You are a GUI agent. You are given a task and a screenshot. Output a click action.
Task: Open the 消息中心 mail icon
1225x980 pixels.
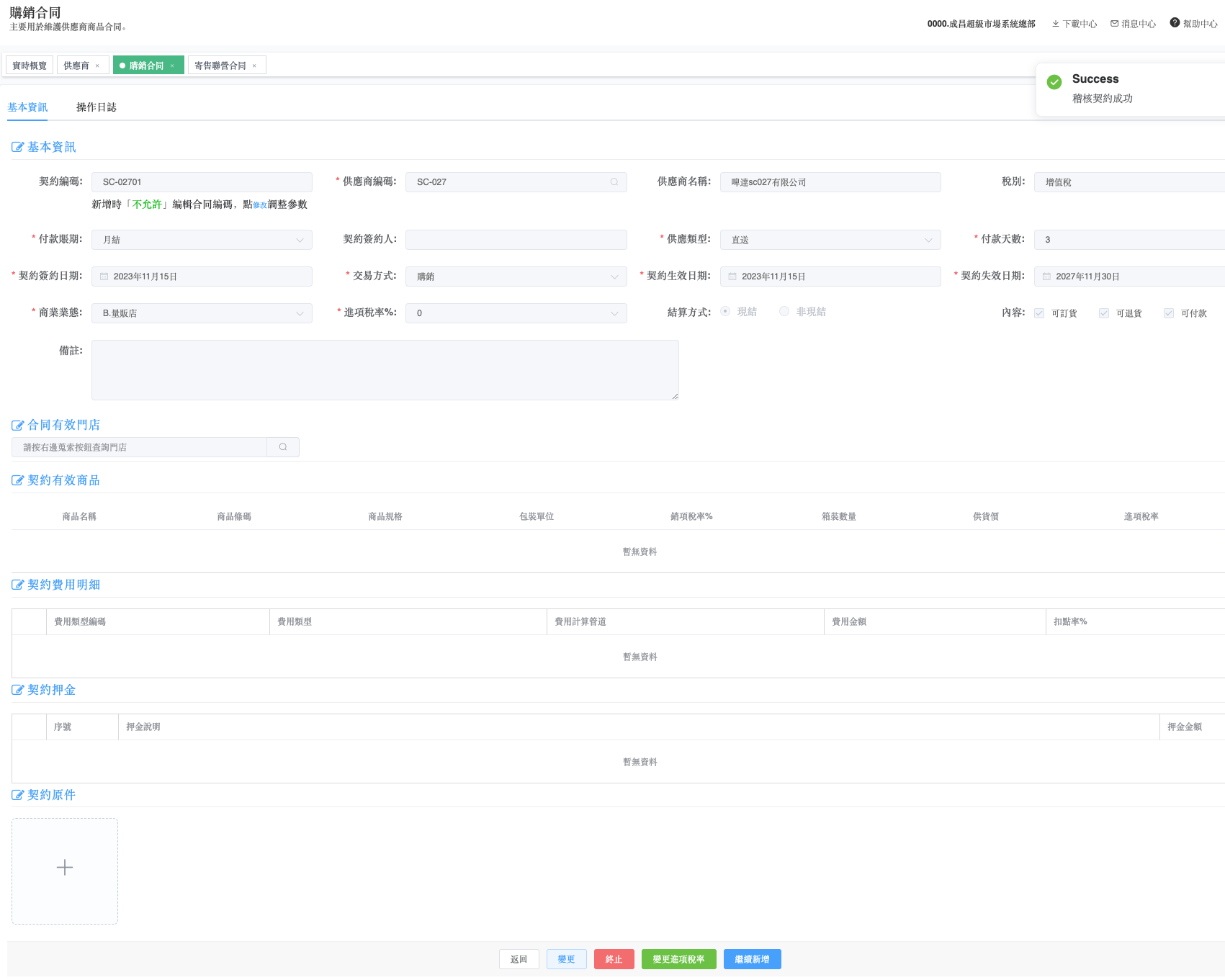[x=1114, y=24]
